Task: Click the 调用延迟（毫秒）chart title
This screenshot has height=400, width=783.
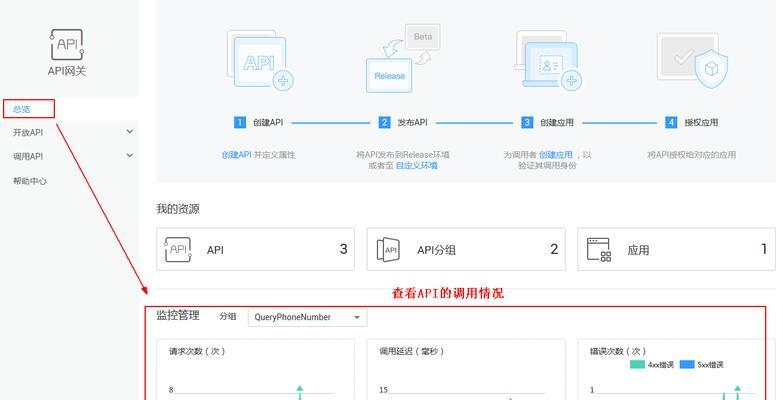Action: 411,352
